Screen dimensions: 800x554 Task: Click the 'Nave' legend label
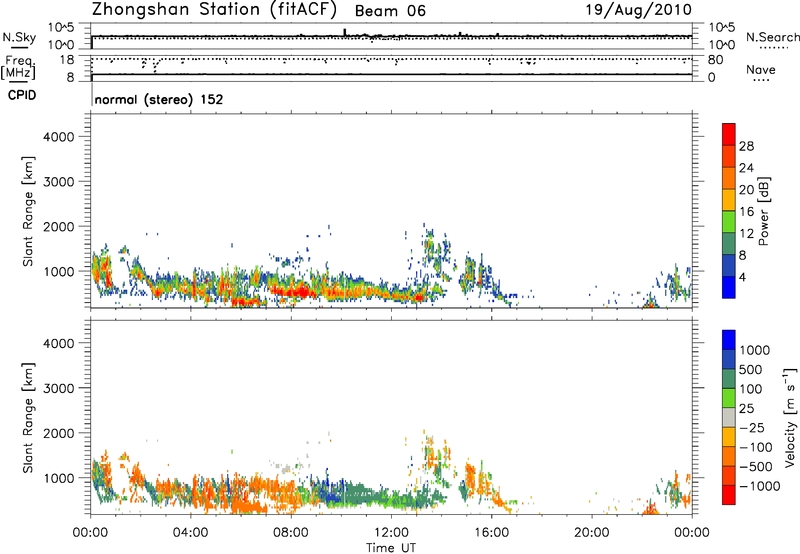pyautogui.click(x=760, y=69)
